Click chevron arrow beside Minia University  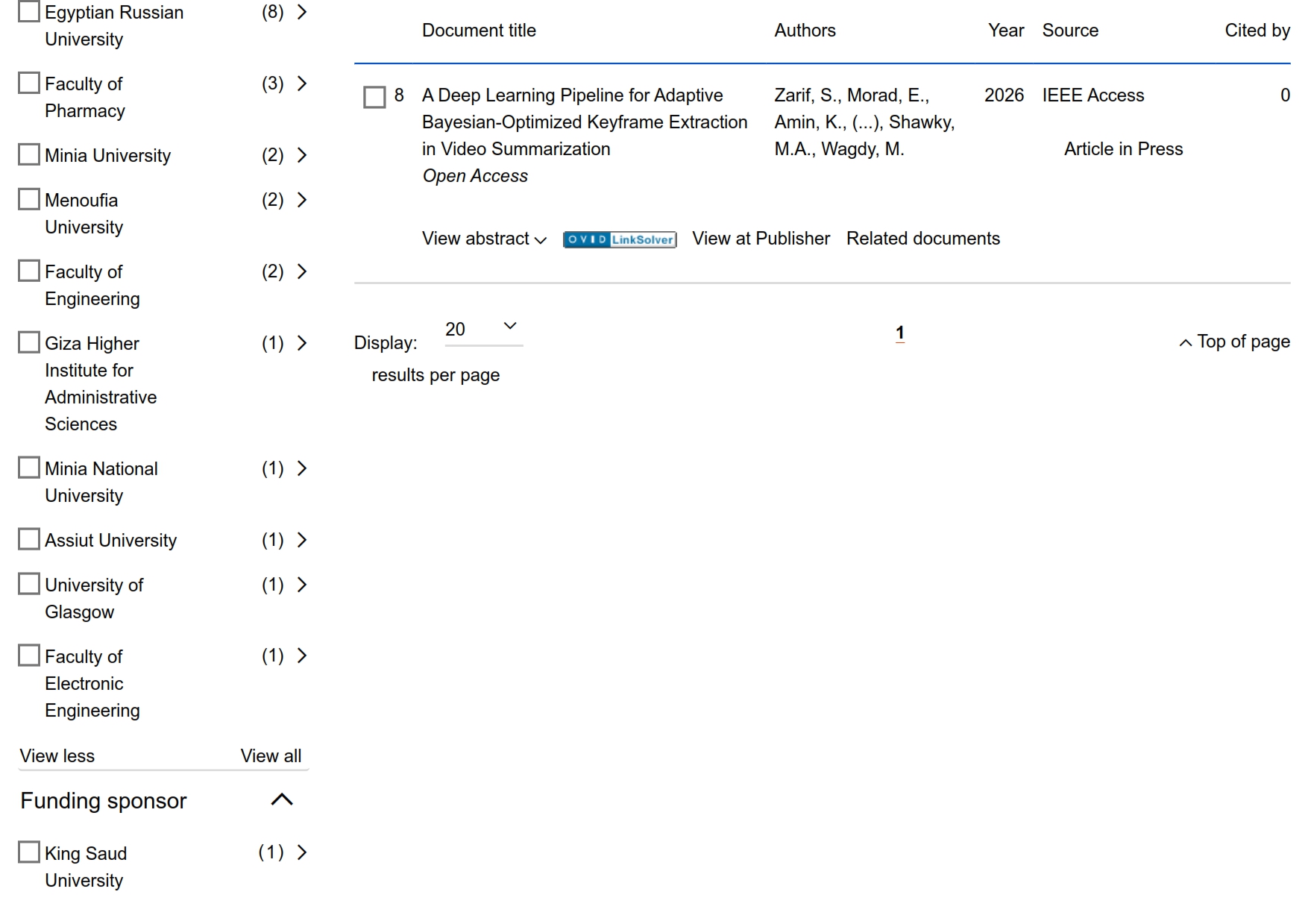coord(302,155)
